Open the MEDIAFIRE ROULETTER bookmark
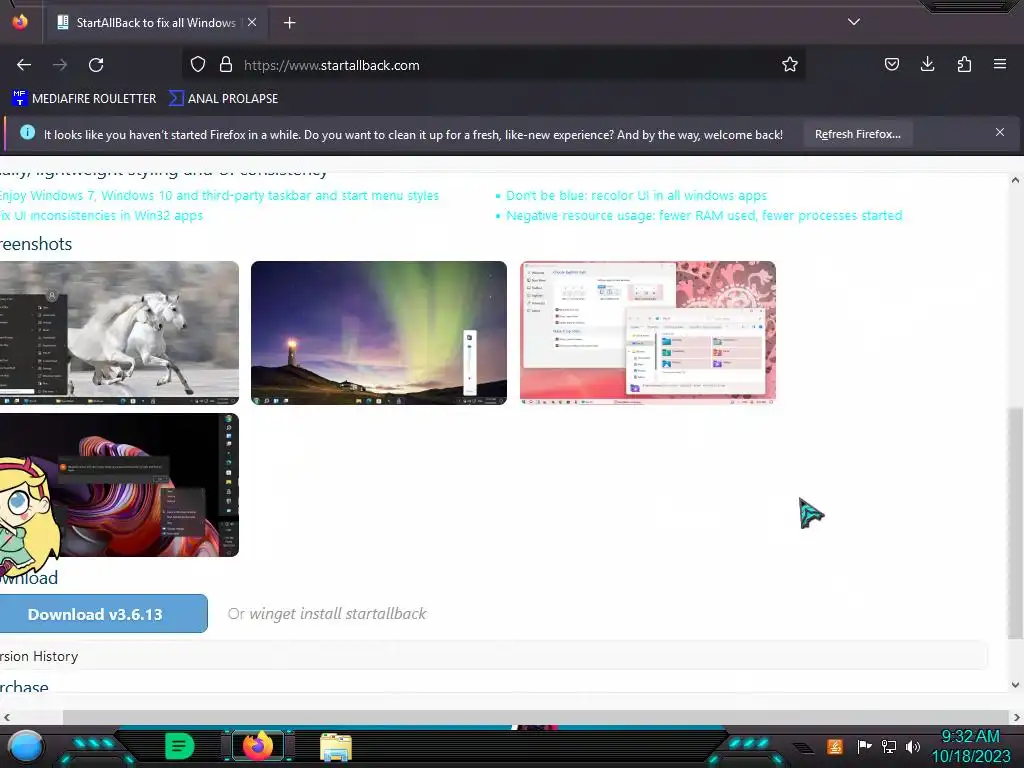 (x=84, y=99)
